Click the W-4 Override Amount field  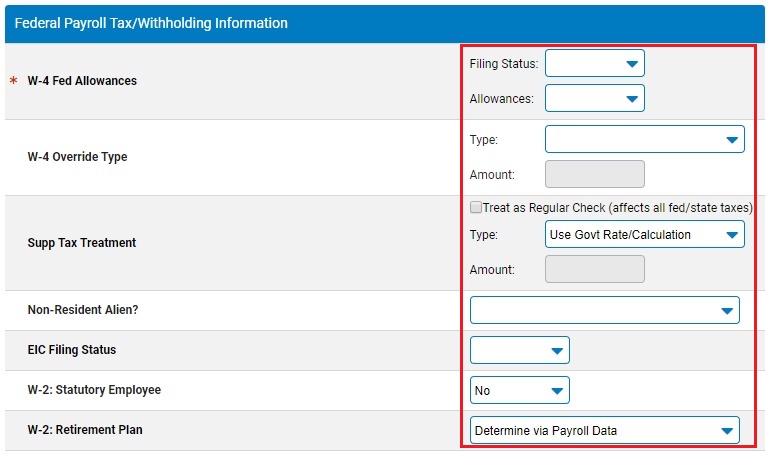(594, 174)
